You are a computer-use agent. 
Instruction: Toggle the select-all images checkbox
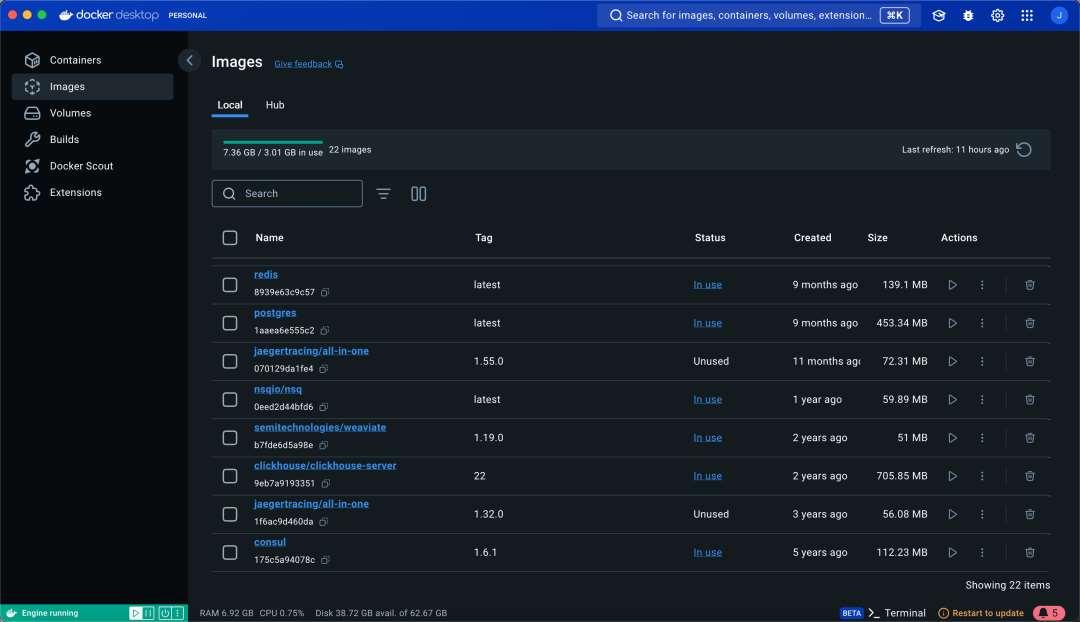pyautogui.click(x=230, y=238)
